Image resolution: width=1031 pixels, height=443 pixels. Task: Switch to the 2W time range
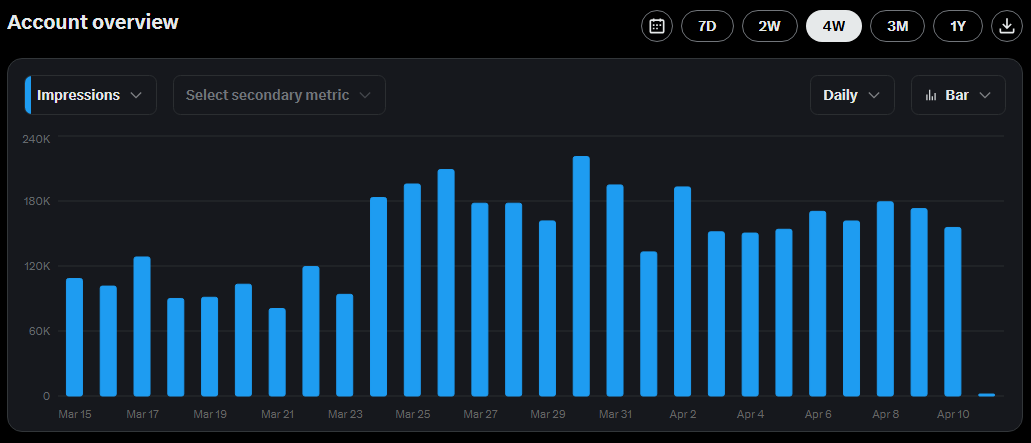pyautogui.click(x=769, y=26)
